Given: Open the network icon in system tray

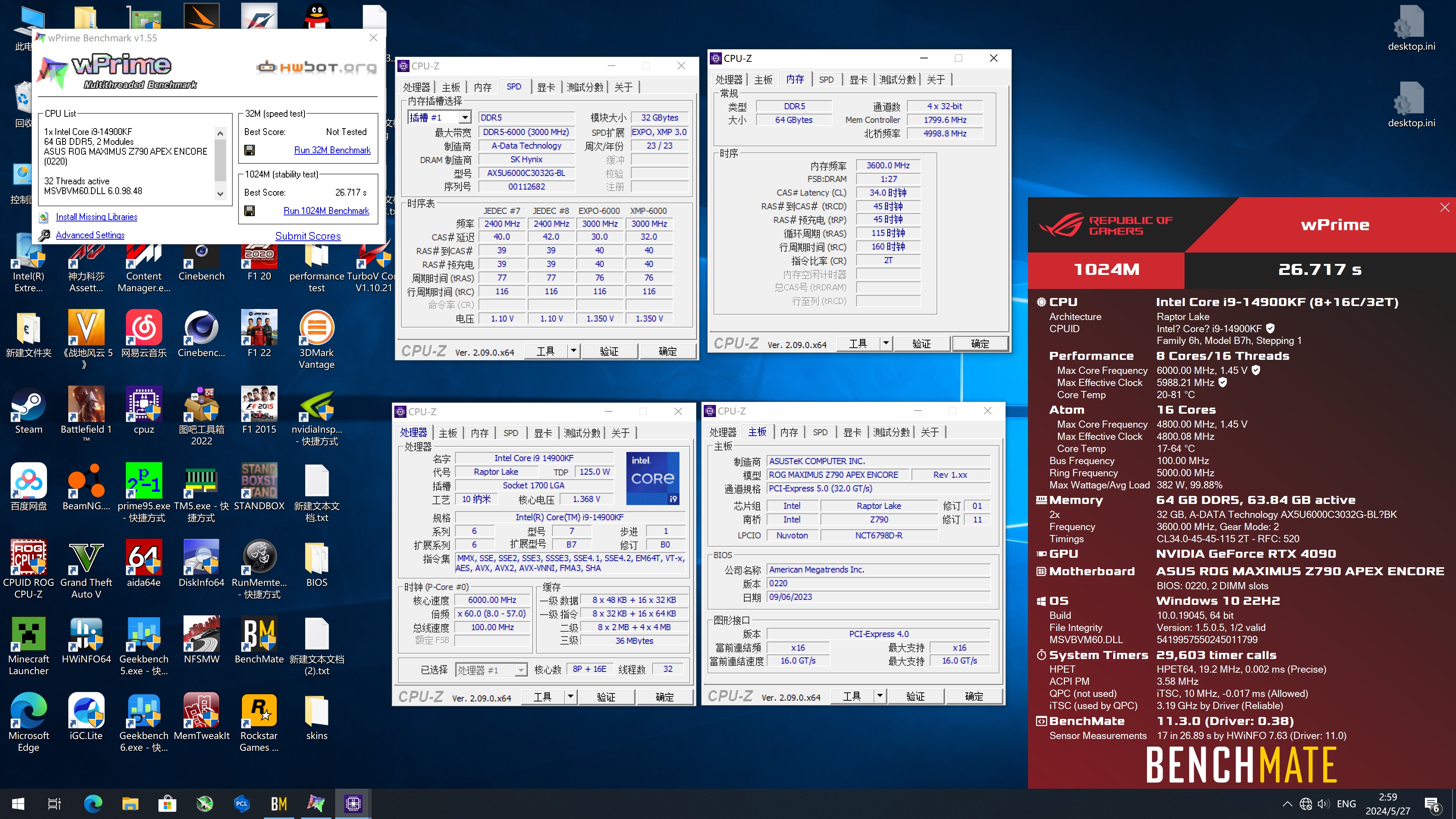Looking at the screenshot, I should tap(1305, 804).
